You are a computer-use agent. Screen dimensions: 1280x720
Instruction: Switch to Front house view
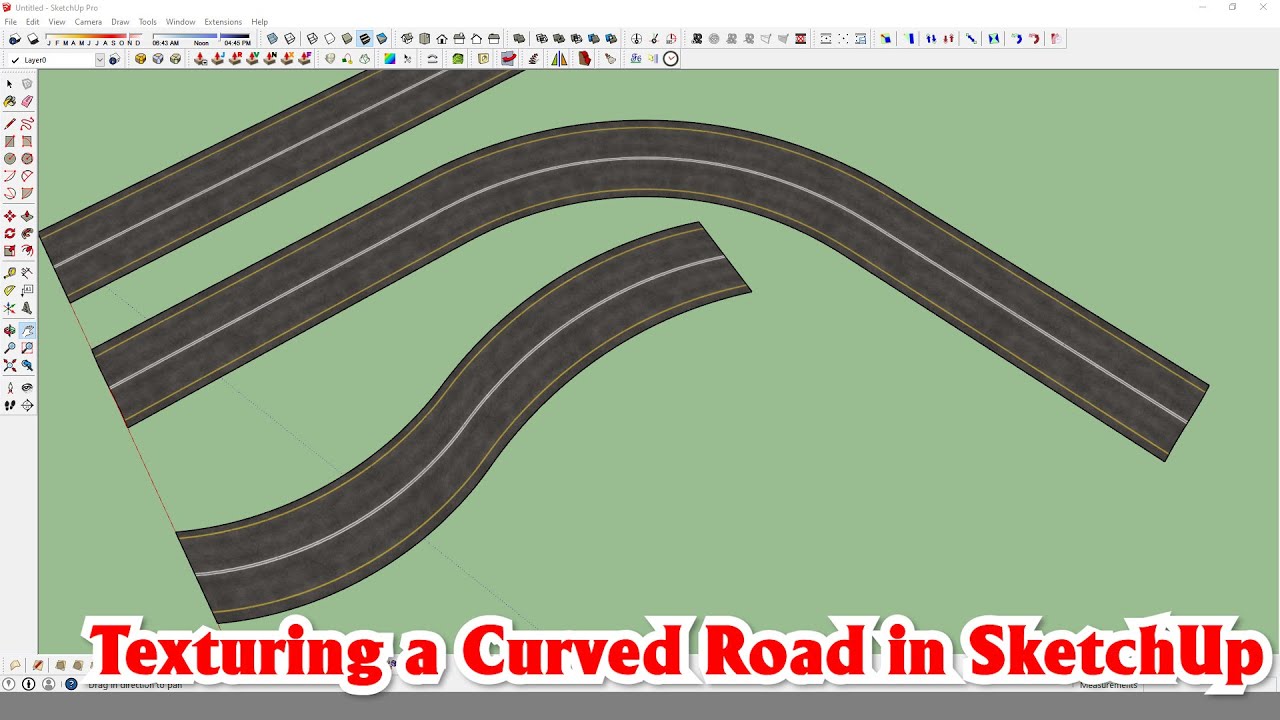coord(441,39)
